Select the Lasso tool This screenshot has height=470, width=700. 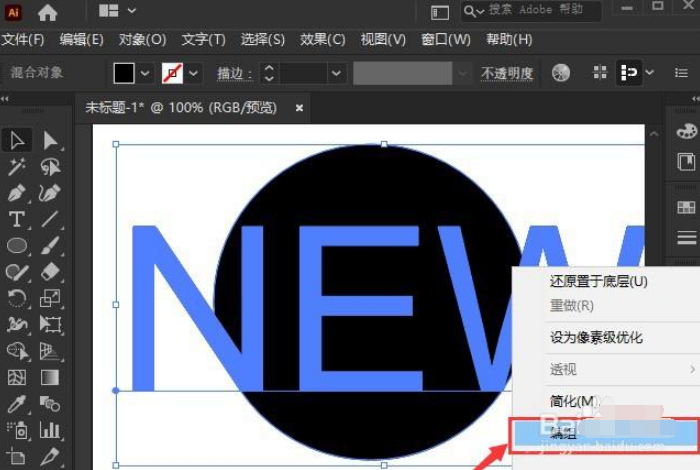tap(50, 167)
